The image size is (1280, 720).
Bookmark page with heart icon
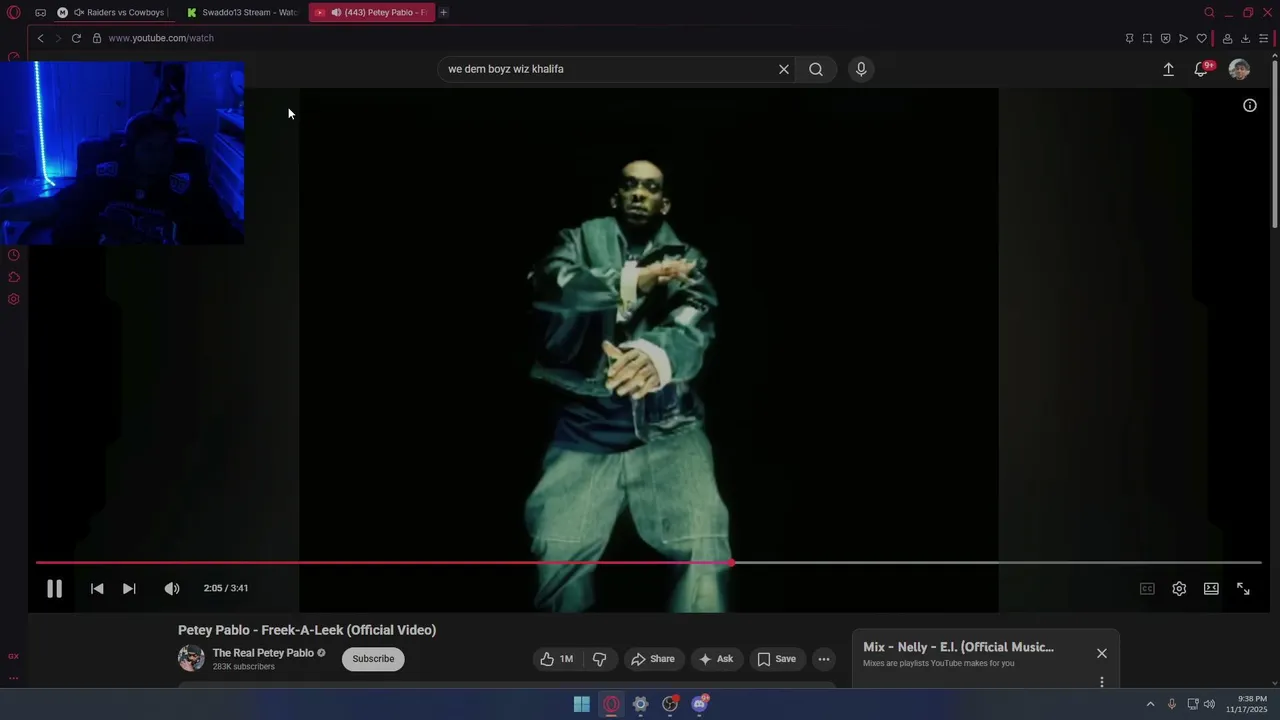click(x=1201, y=38)
